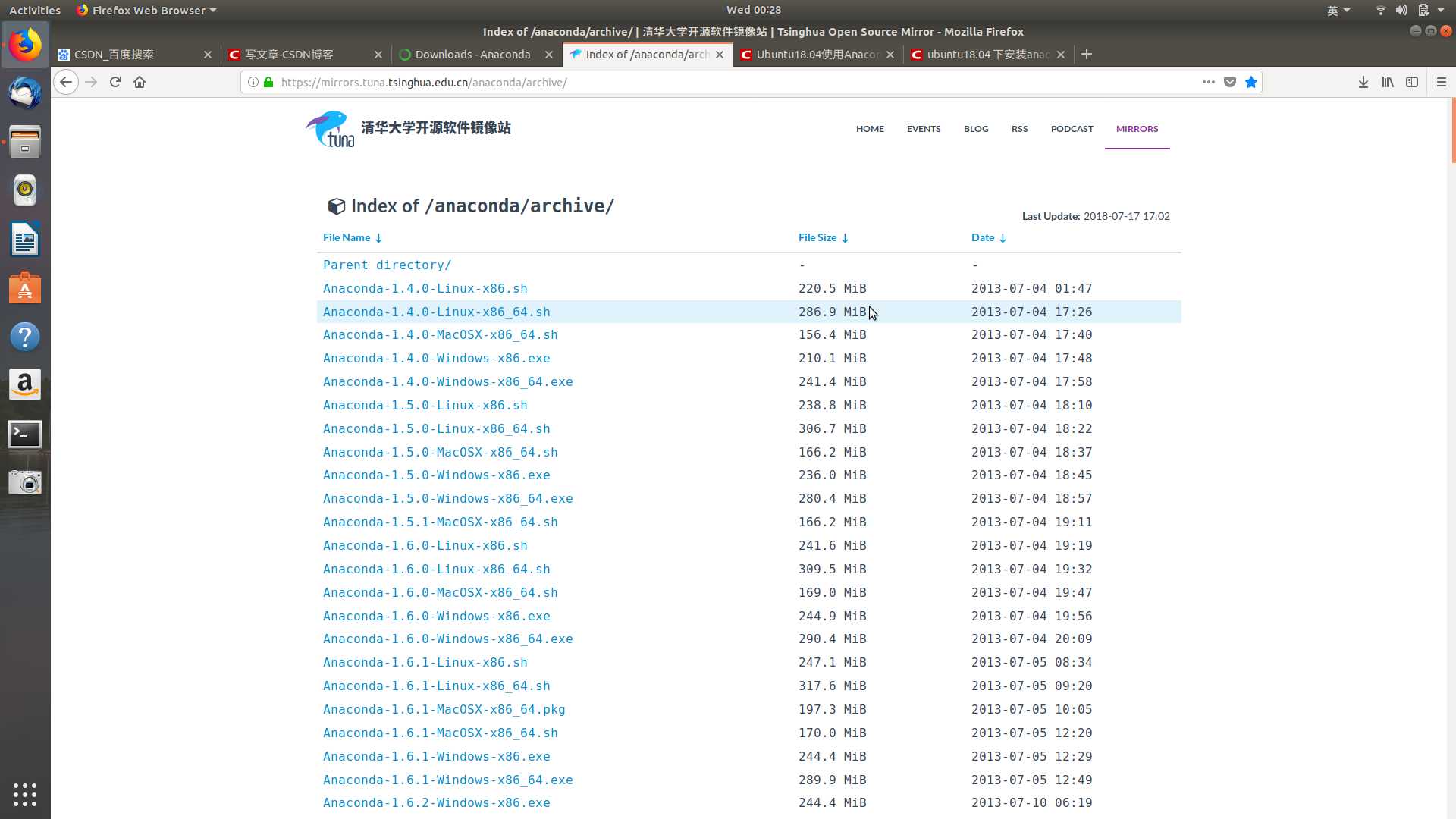Show site information icon in address bar
1456x819 pixels.
coord(253,82)
